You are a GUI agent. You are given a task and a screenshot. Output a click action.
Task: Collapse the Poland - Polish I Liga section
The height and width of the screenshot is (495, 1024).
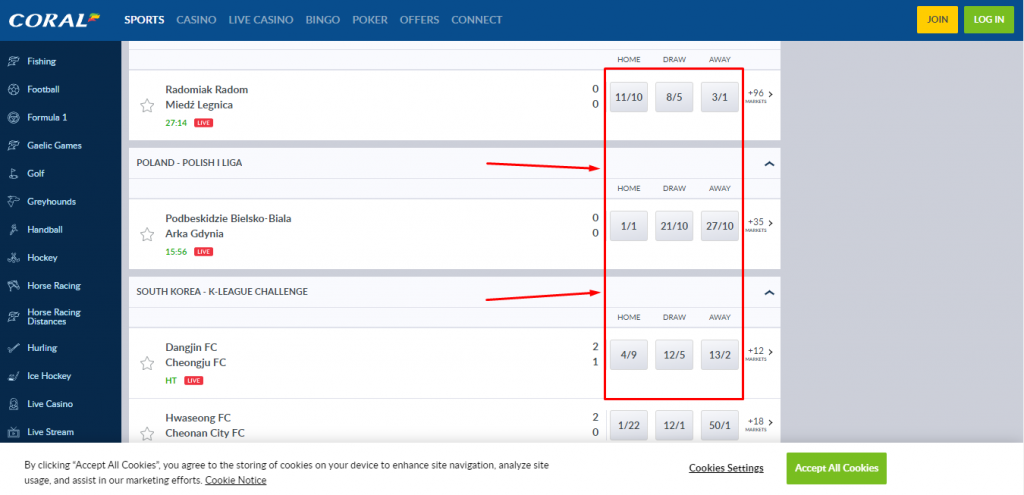(768, 163)
